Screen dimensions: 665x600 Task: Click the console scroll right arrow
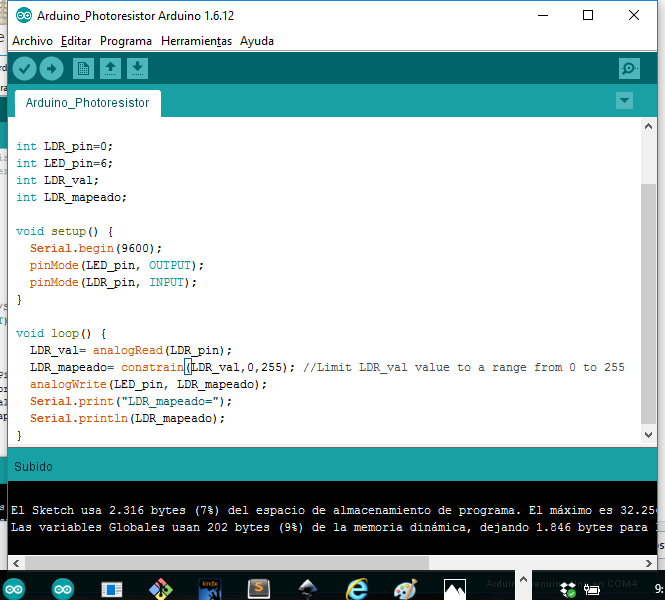(648, 564)
